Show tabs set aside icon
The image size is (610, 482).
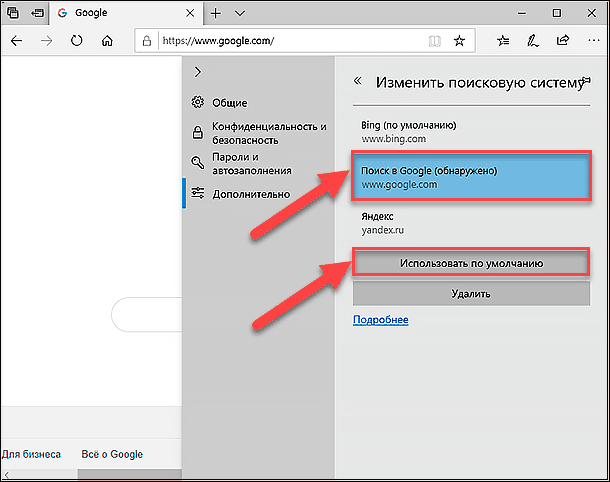[x=13, y=14]
